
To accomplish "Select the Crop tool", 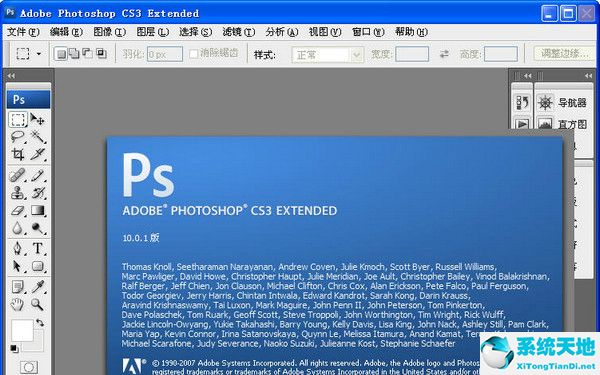I will click(18, 154).
